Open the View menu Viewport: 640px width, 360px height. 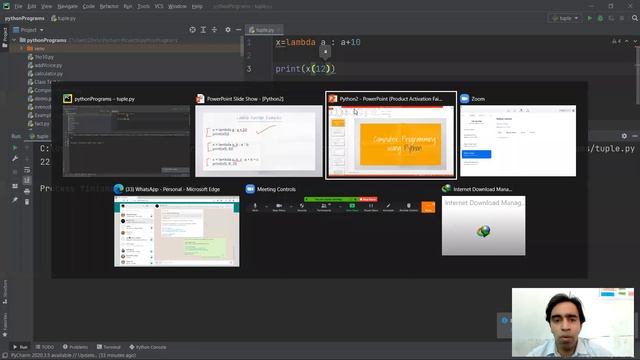tap(47, 6)
